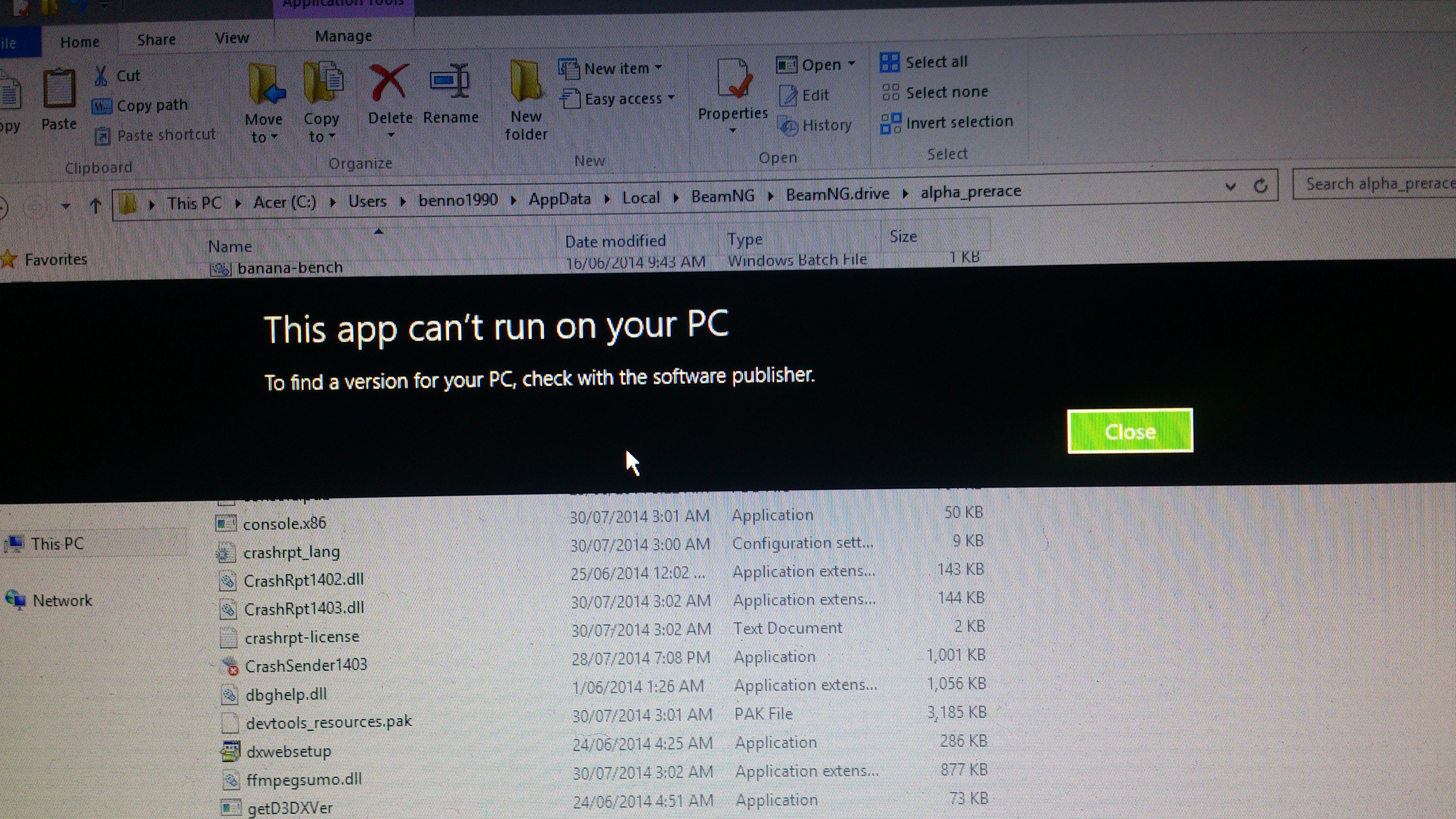Expand the Properties dropdown arrow
1456x819 pixels.
pos(732,131)
